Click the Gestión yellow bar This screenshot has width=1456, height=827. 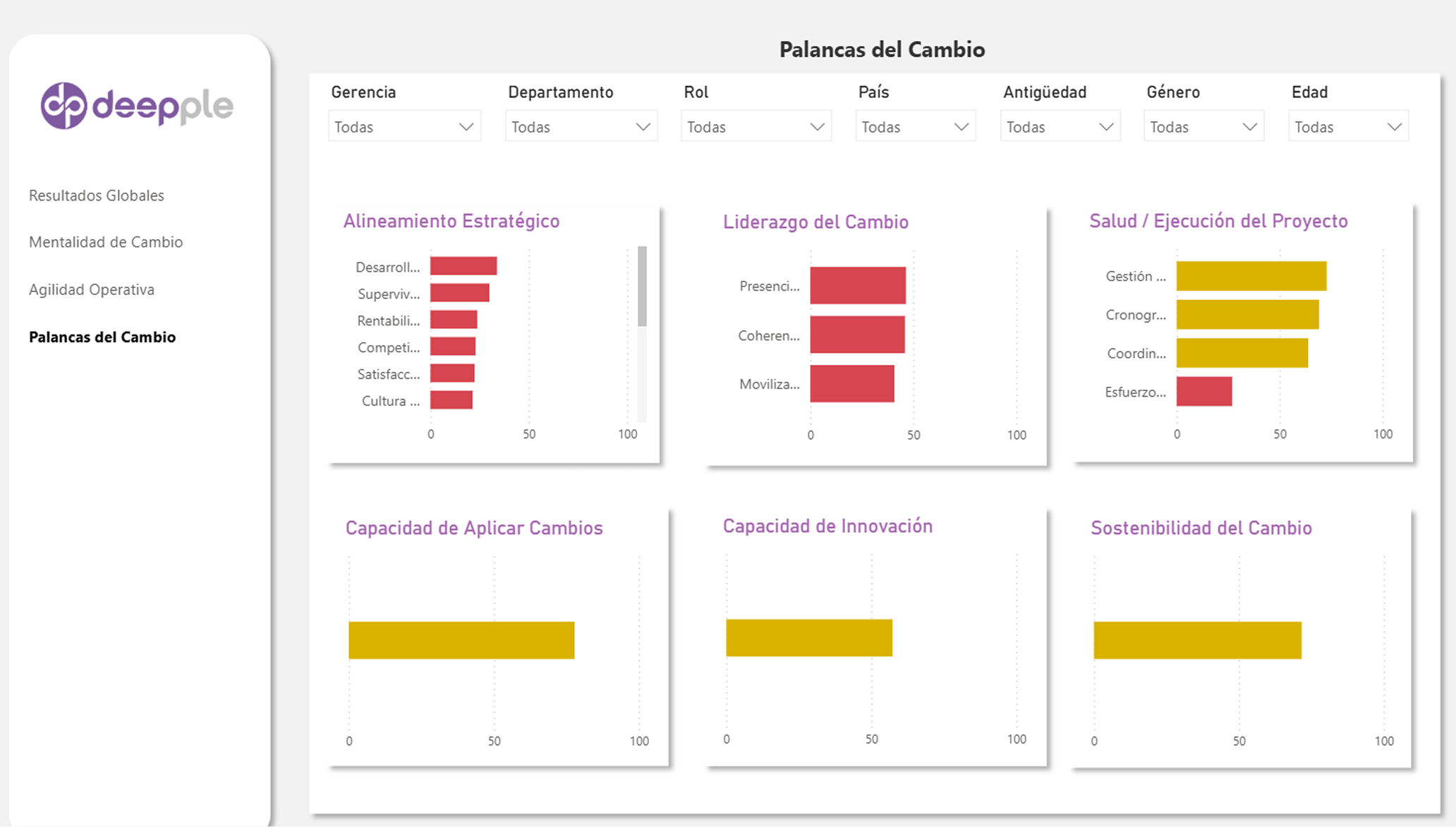pos(1251,276)
